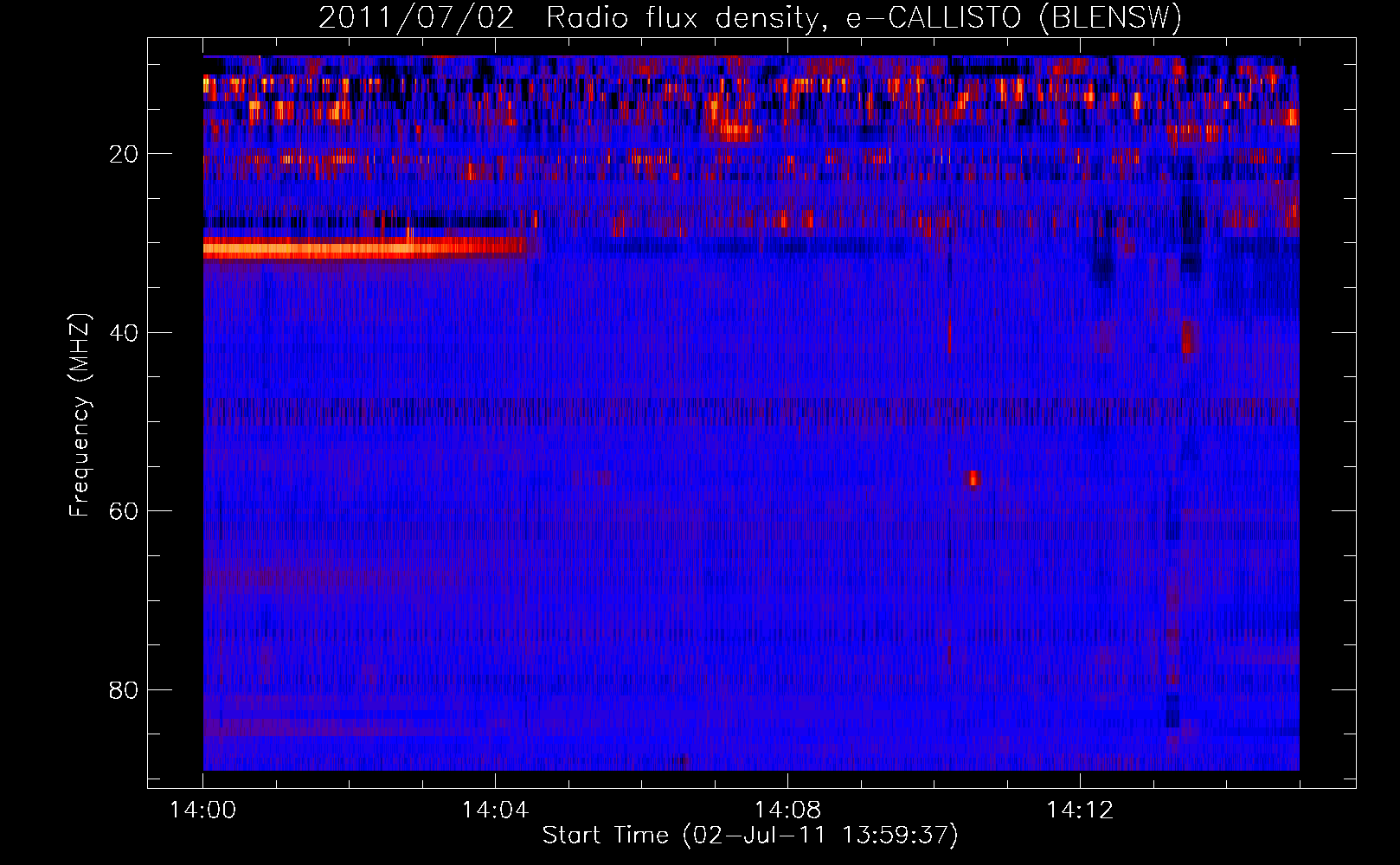Click the "Start Time (02-Jul-11 13:59:37)" axis label
This screenshot has height=865, width=1400.
750,836
